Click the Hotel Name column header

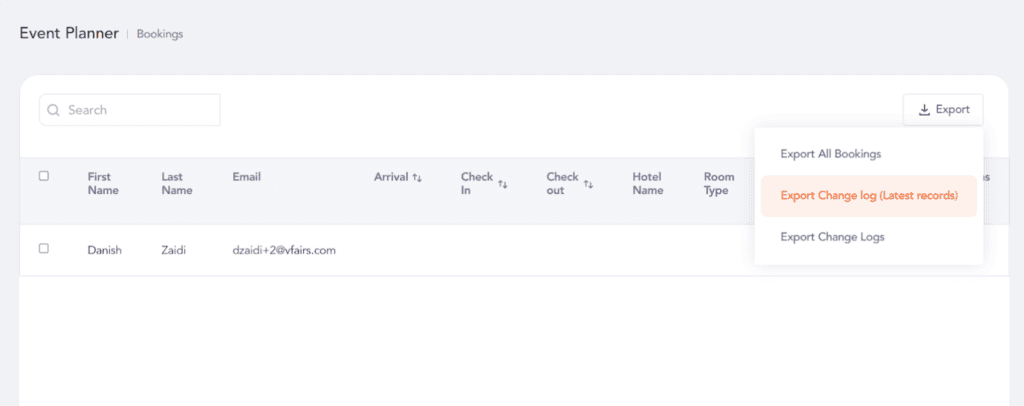pos(648,183)
